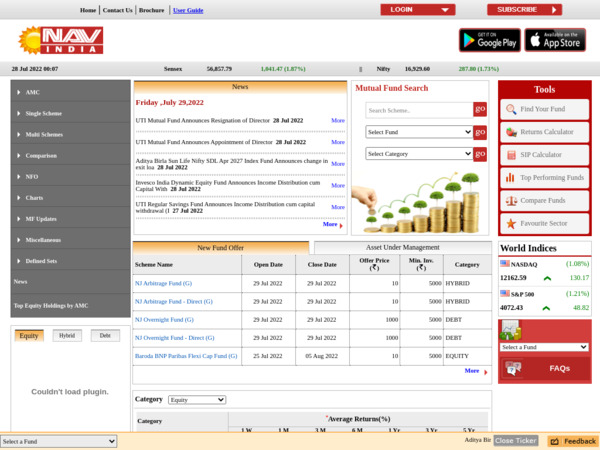Image resolution: width=600 pixels, height=450 pixels.
Task: Click the FAQs banner
Action: pos(545,368)
